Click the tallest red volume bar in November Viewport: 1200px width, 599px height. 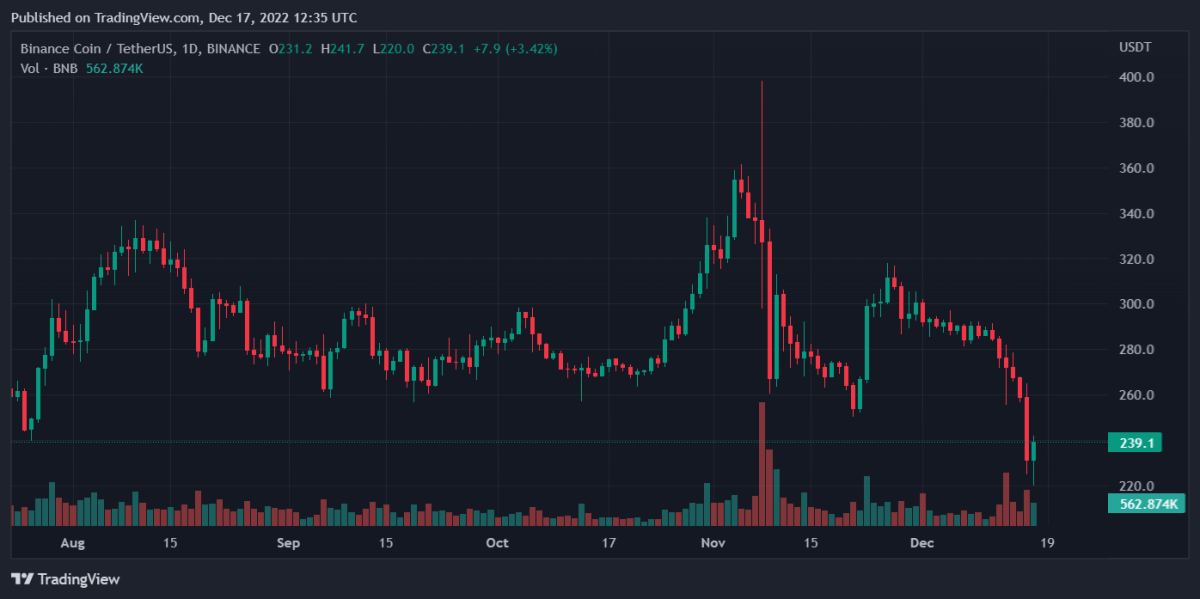[762, 464]
